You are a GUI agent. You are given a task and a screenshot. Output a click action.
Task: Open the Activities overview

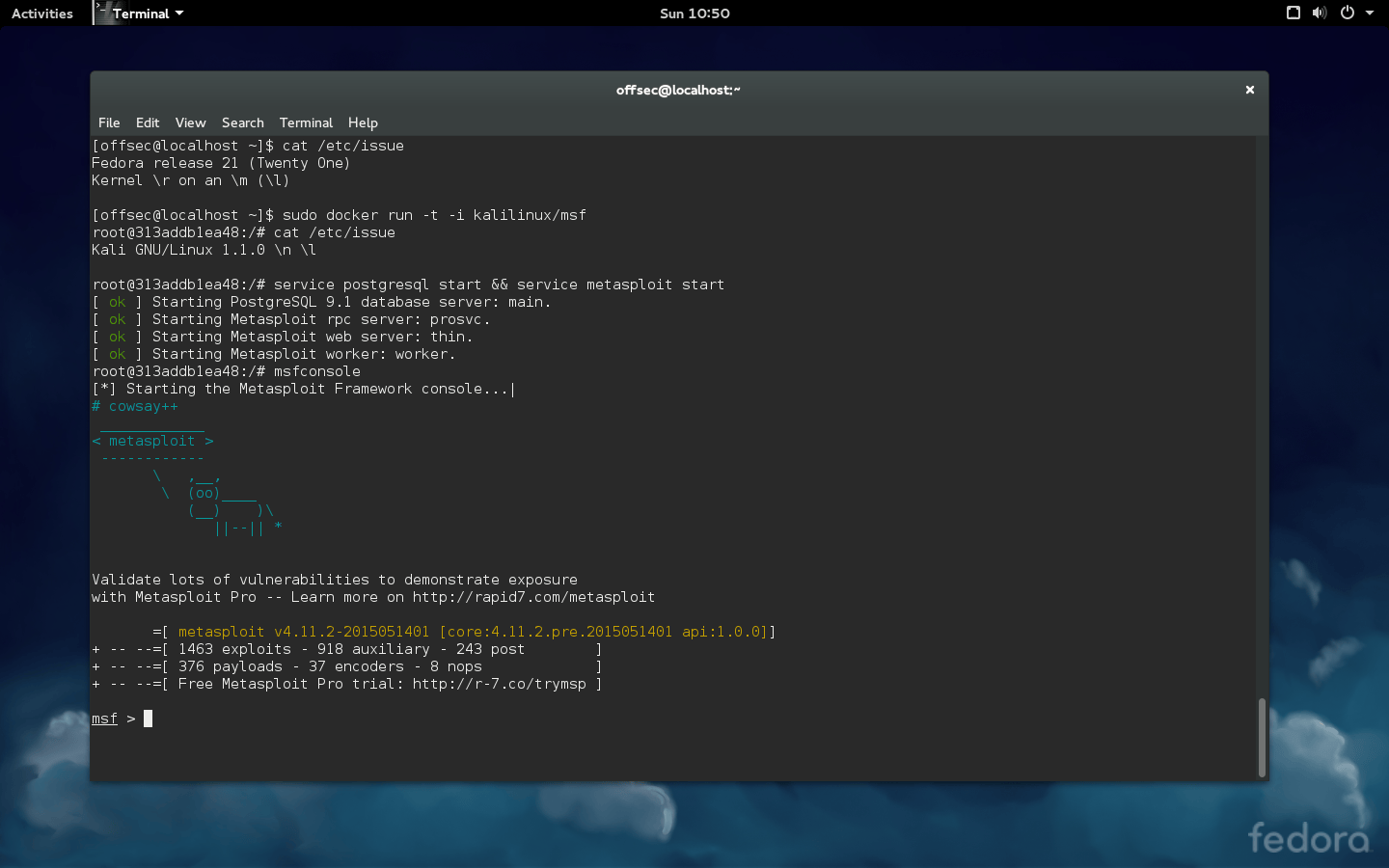[42, 14]
